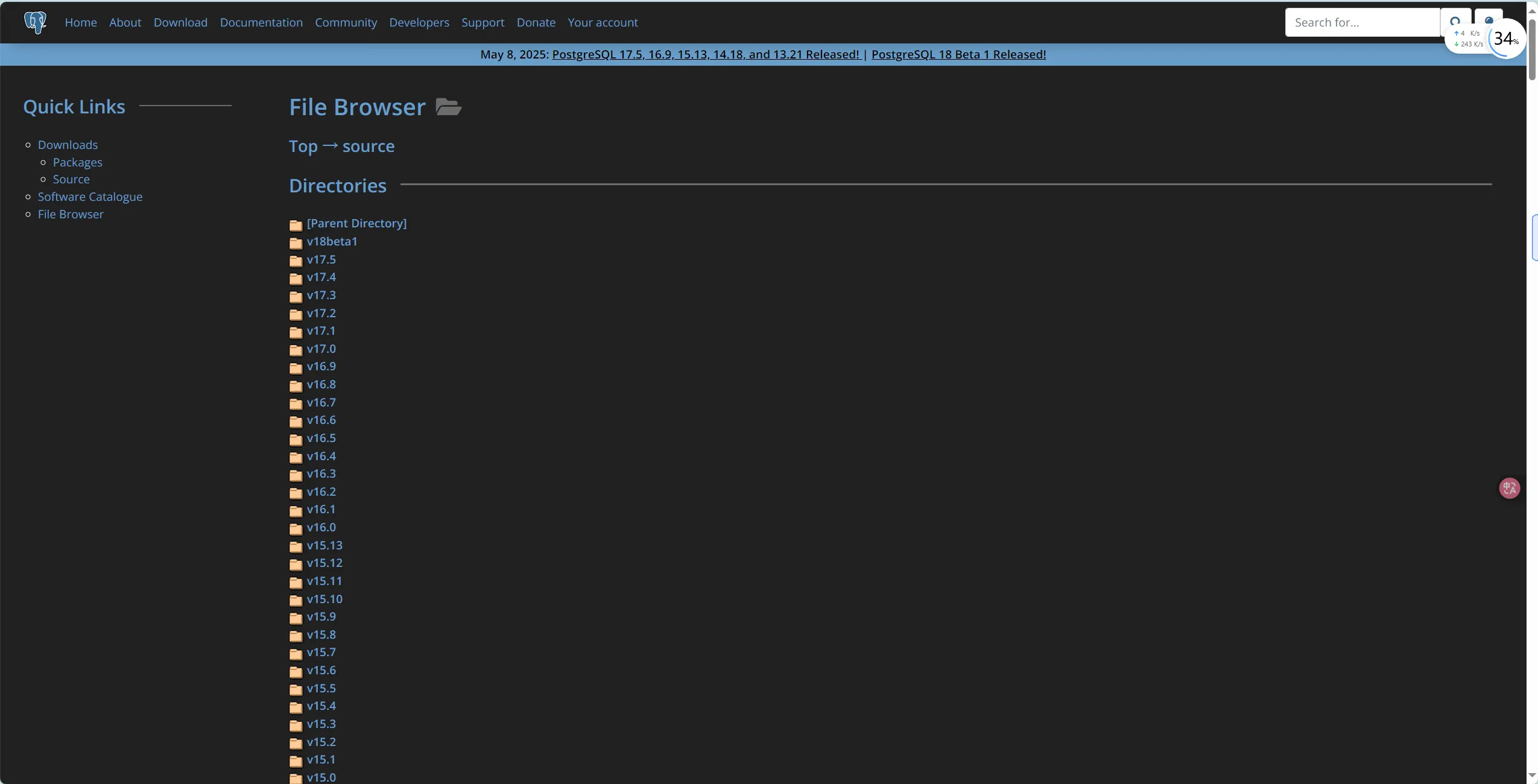Open the v15.2 directory link
1538x784 pixels.
pyautogui.click(x=321, y=742)
